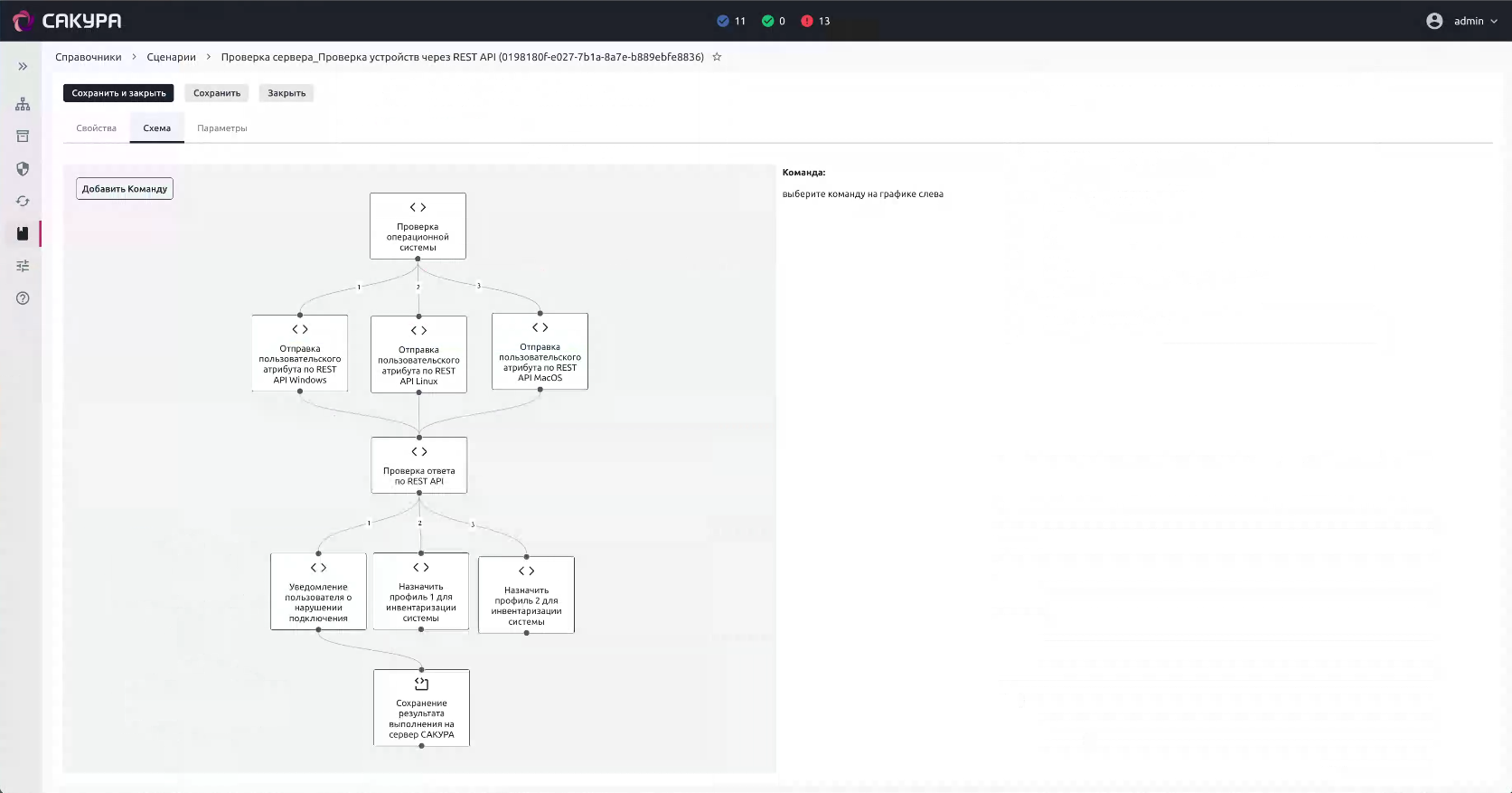Click the plain Сохранить button
Viewport: 1512px width, 793px height.
pos(217,93)
